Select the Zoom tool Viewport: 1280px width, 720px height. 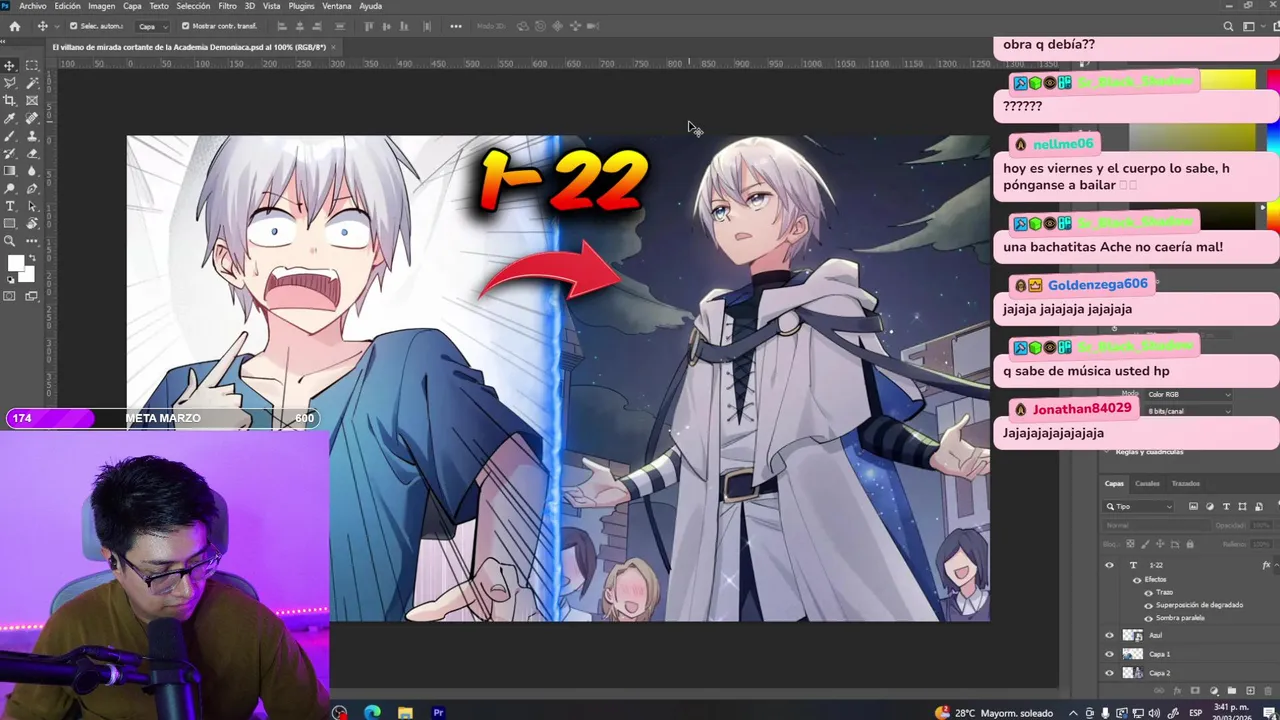click(10, 241)
